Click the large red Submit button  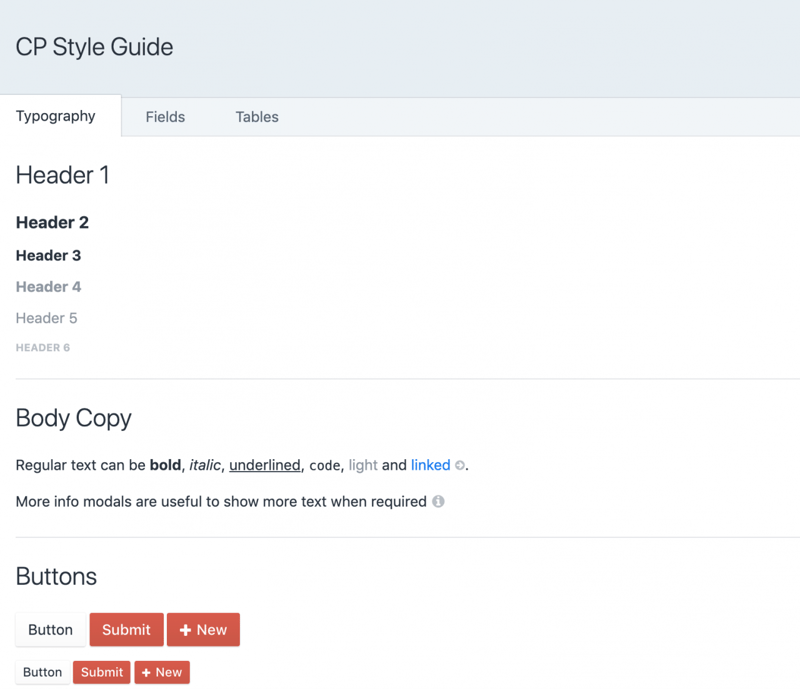coord(126,630)
